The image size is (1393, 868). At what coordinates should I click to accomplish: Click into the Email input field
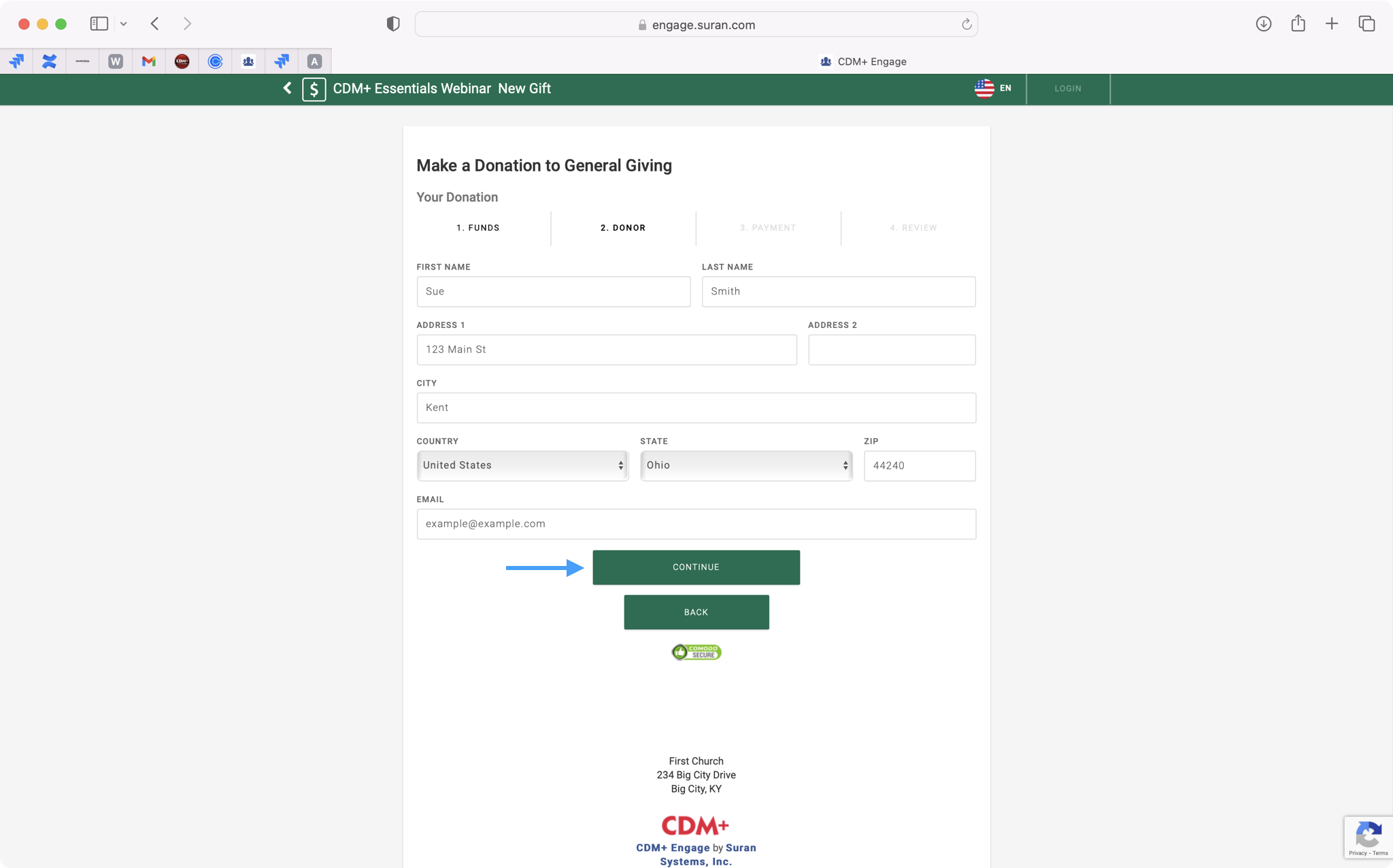pyautogui.click(x=696, y=524)
